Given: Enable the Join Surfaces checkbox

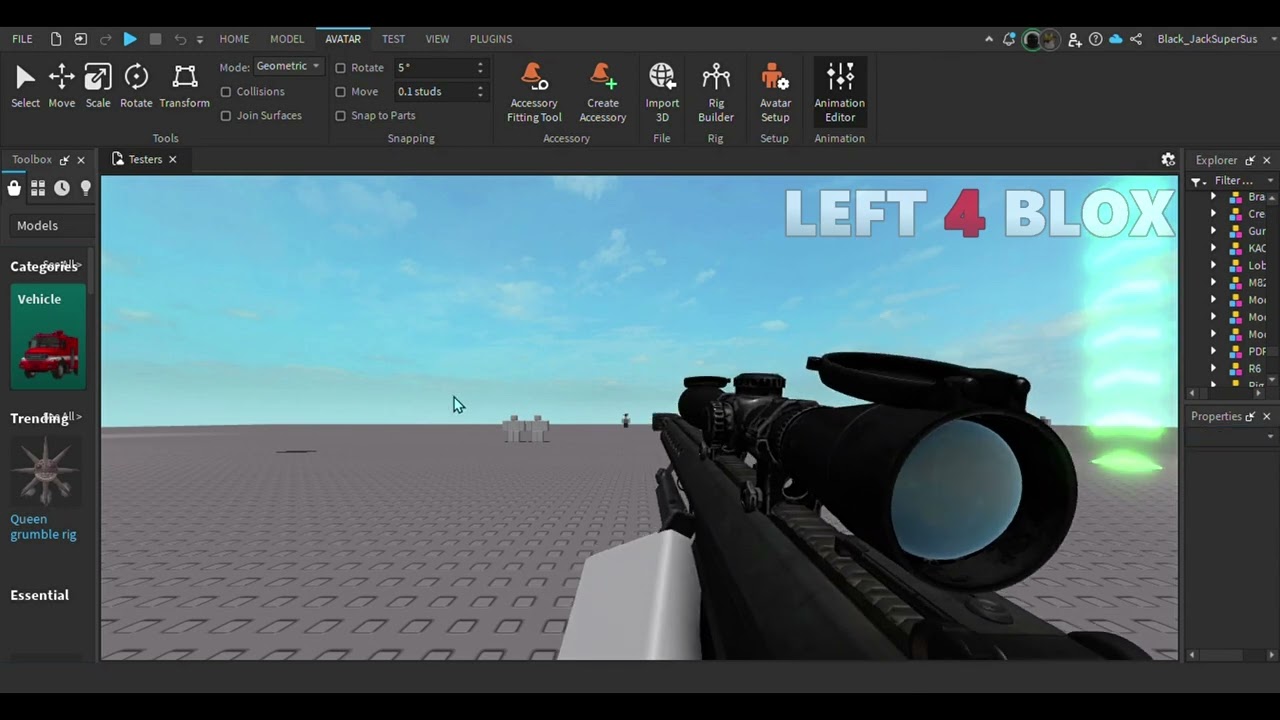Looking at the screenshot, I should (x=226, y=116).
